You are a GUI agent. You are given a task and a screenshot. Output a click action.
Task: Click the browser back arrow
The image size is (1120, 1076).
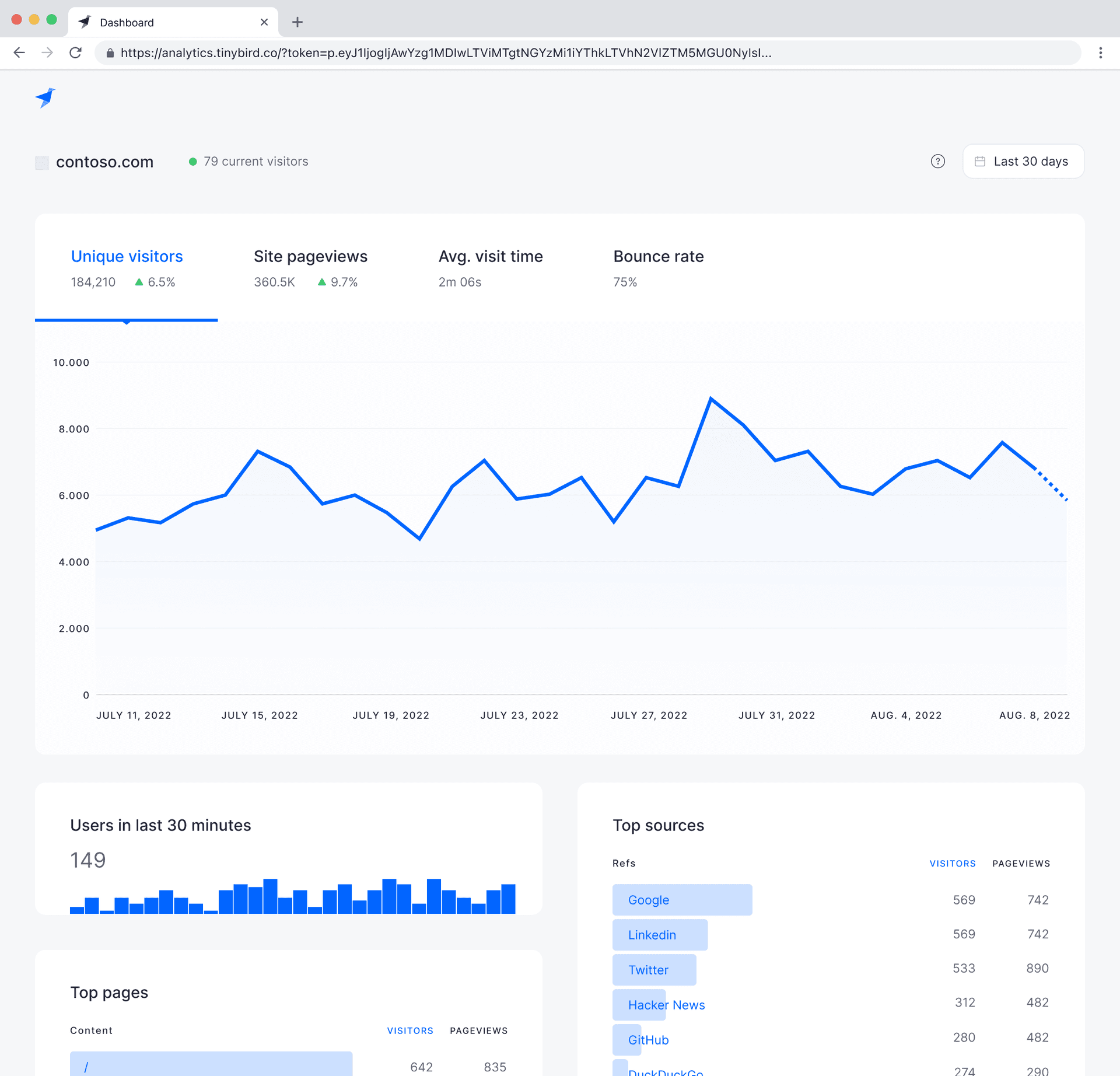(x=19, y=53)
